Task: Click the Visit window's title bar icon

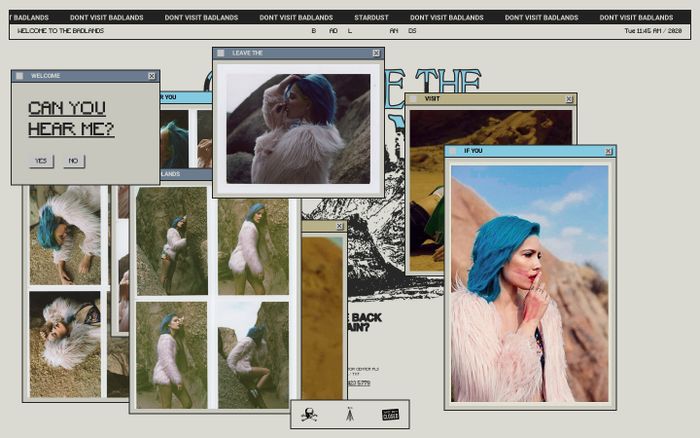Action: coord(414,99)
